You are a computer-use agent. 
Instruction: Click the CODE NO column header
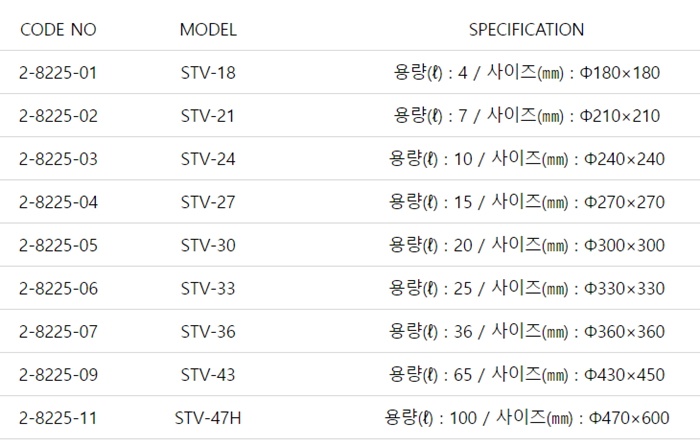59,30
